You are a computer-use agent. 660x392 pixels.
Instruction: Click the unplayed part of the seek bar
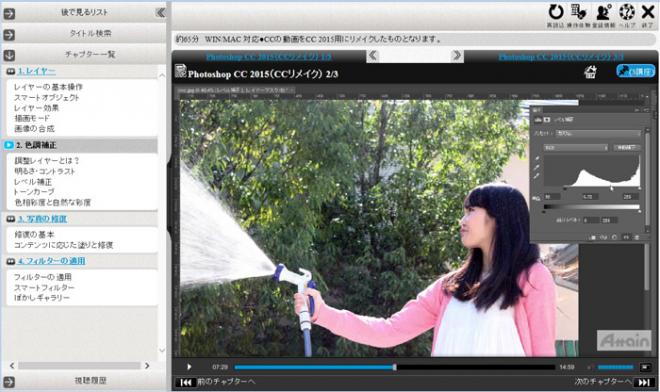click(476, 367)
